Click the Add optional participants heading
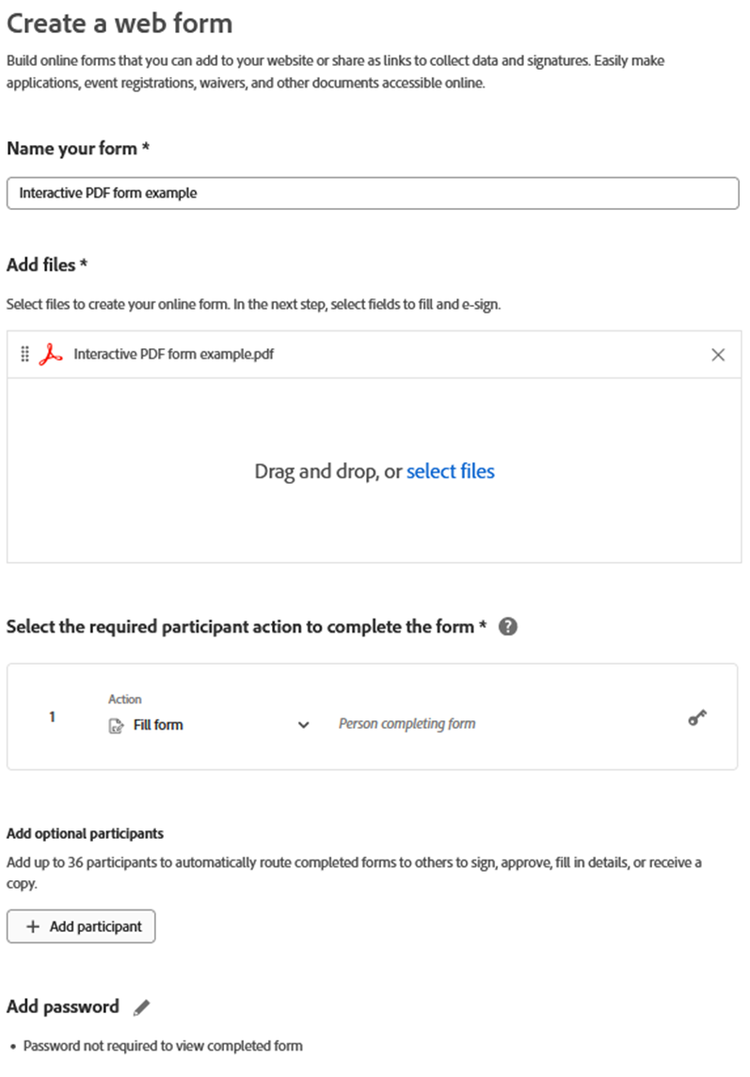The height and width of the screenshot is (1077, 750). 85,833
